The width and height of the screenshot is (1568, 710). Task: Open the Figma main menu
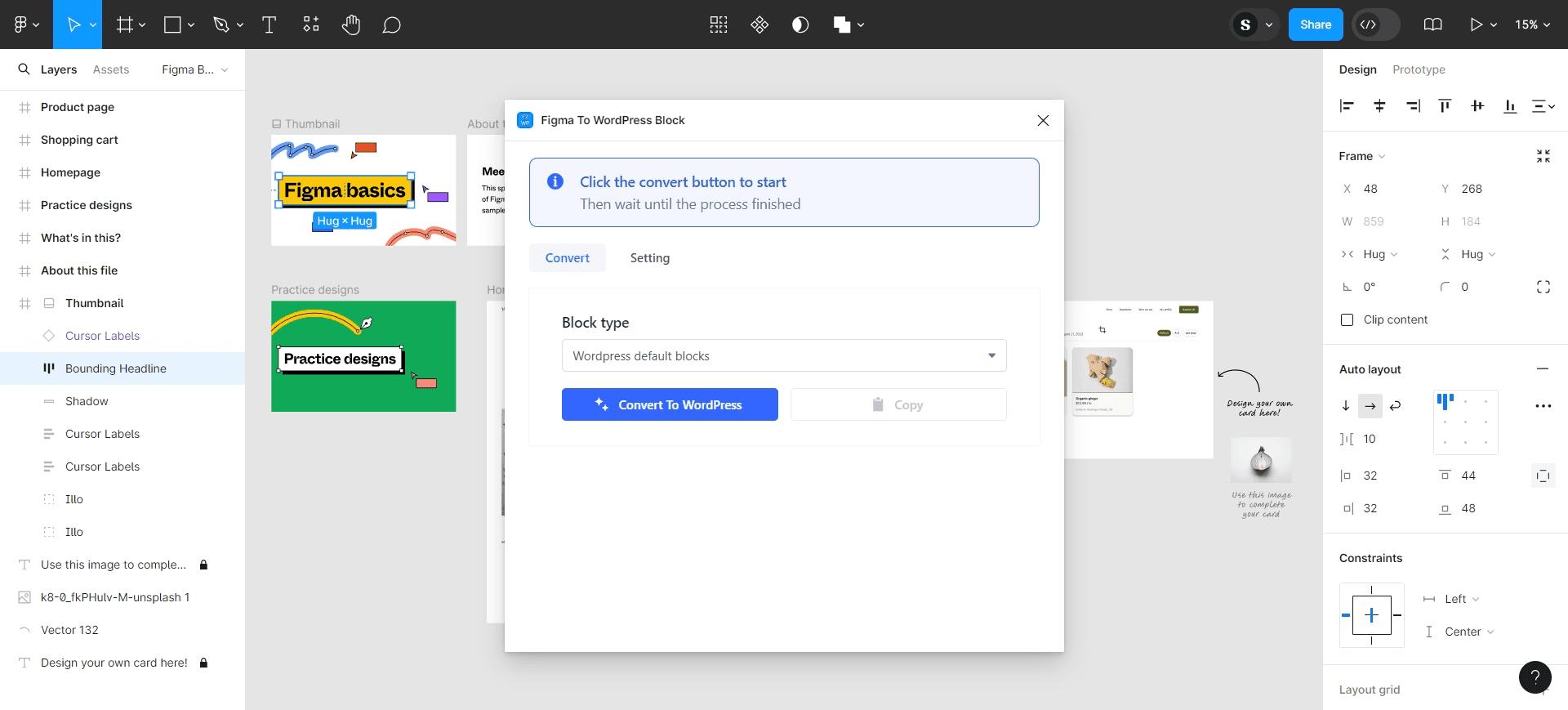click(x=26, y=25)
